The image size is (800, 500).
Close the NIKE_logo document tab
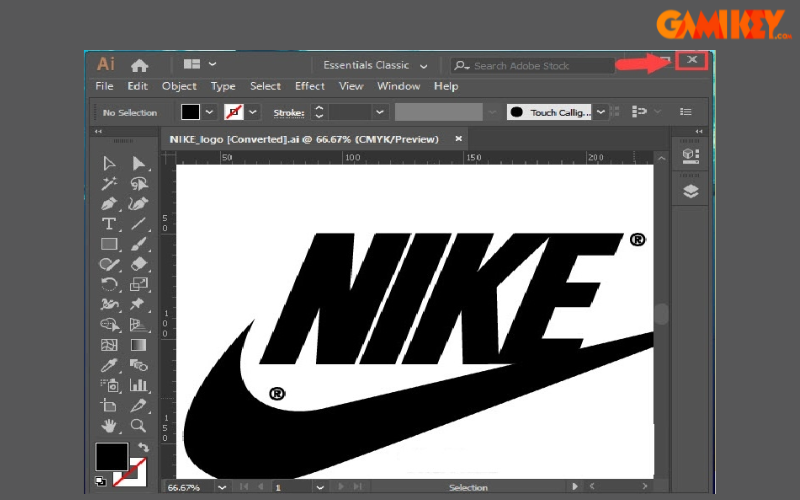pyautogui.click(x=459, y=138)
